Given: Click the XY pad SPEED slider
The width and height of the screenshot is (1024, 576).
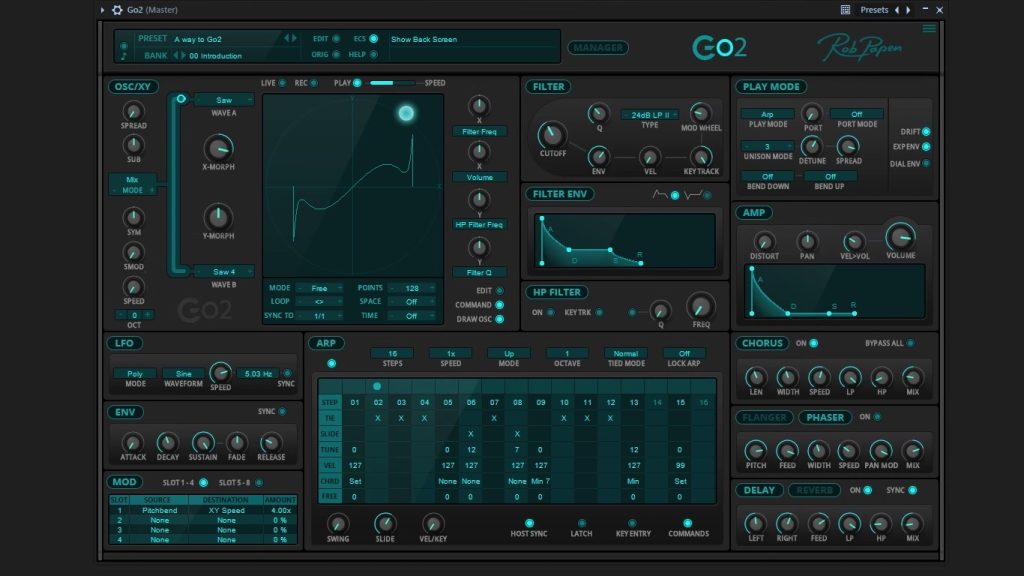Looking at the screenshot, I should 395,83.
